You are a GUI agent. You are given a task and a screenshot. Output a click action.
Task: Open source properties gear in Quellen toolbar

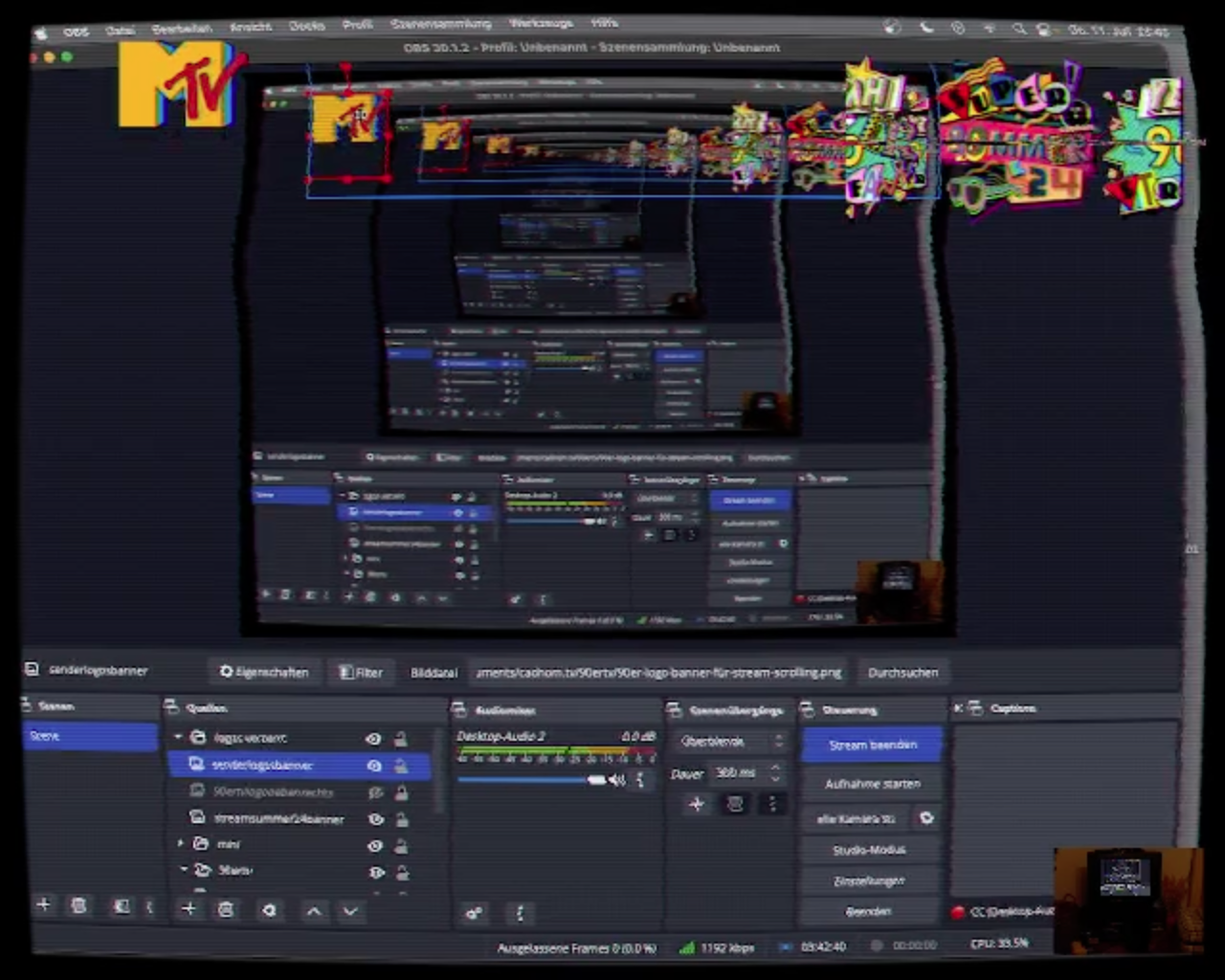(x=269, y=910)
